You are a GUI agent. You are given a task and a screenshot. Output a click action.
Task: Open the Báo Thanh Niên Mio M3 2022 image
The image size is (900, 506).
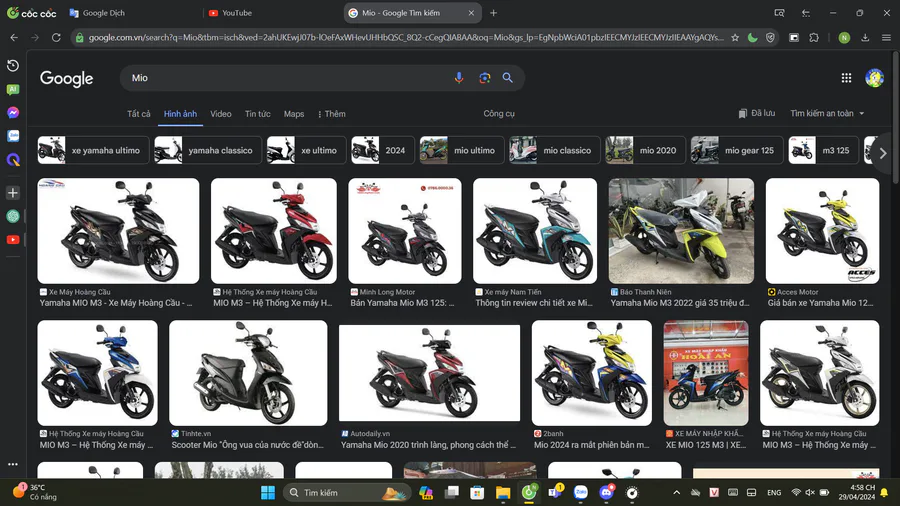[x=681, y=231]
